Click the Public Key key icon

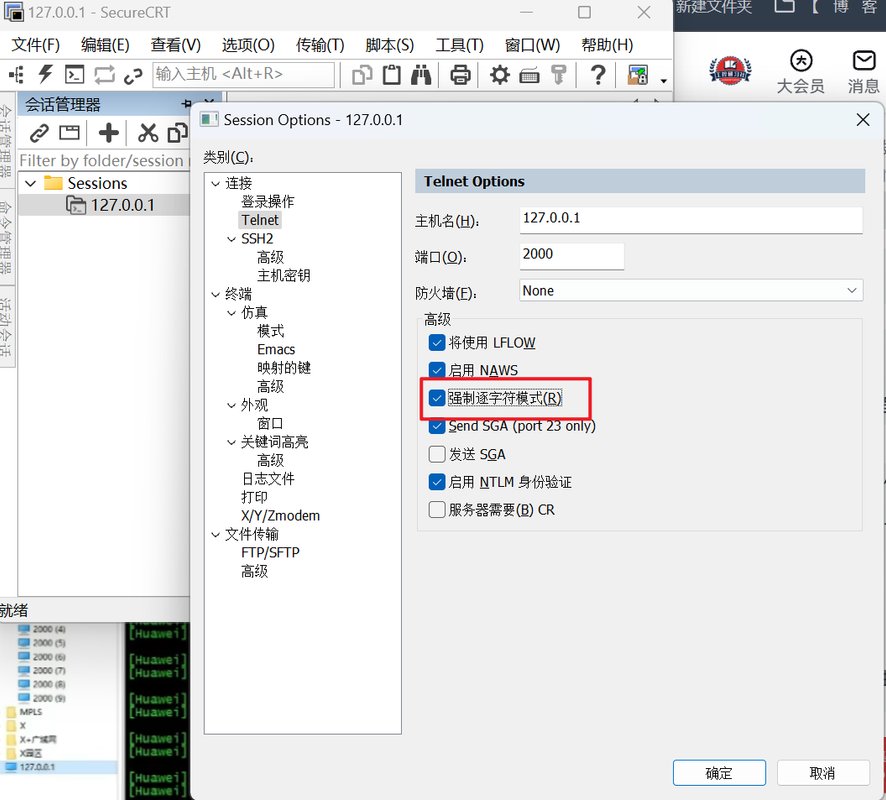pos(559,75)
